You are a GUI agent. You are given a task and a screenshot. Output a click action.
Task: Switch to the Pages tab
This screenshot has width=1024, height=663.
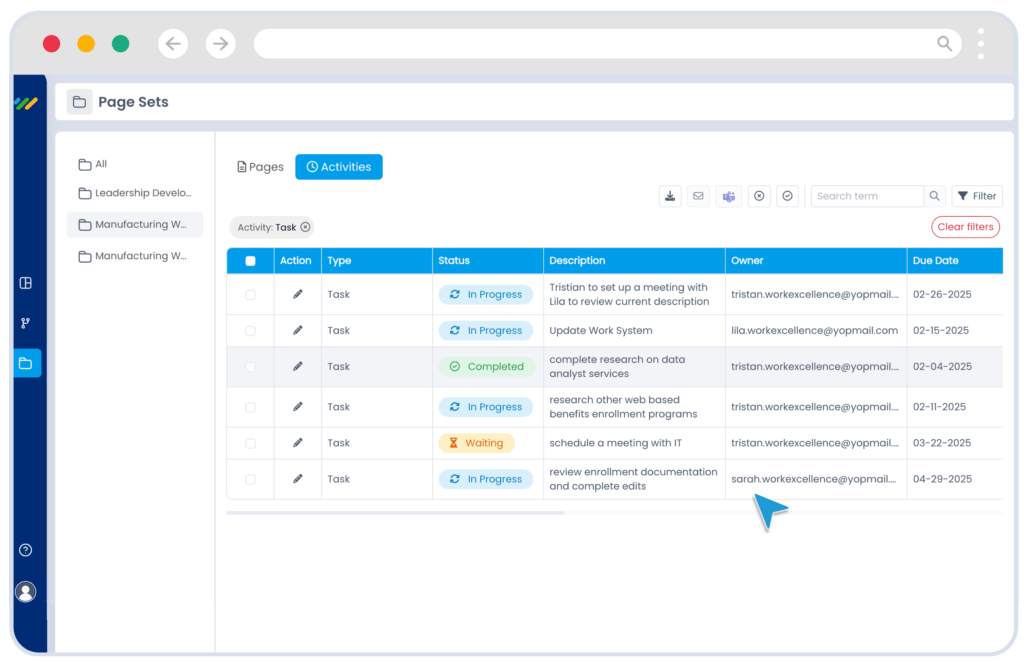click(x=260, y=167)
